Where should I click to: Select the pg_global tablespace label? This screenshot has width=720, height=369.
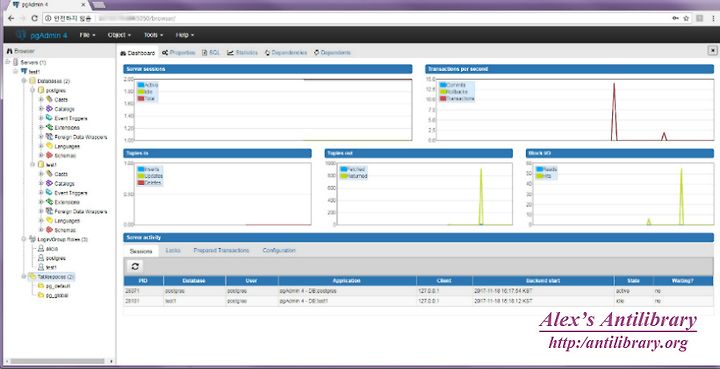coord(57,295)
